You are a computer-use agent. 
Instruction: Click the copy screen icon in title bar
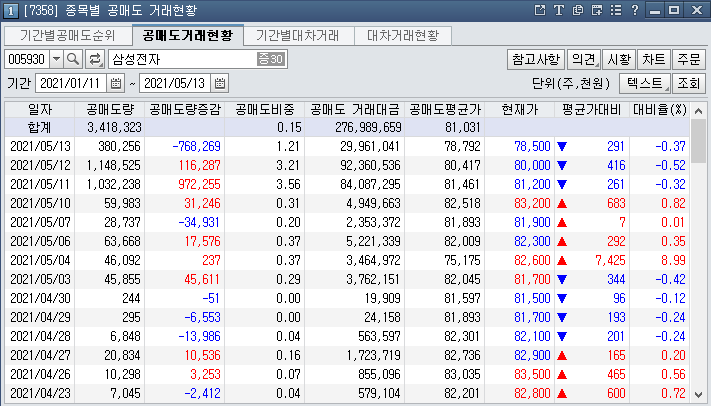(578, 10)
